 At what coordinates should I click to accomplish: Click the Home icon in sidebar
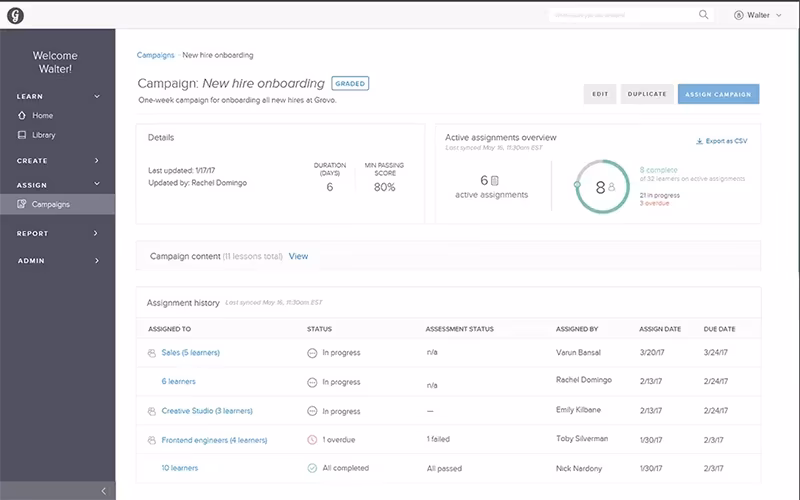[x=22, y=116]
